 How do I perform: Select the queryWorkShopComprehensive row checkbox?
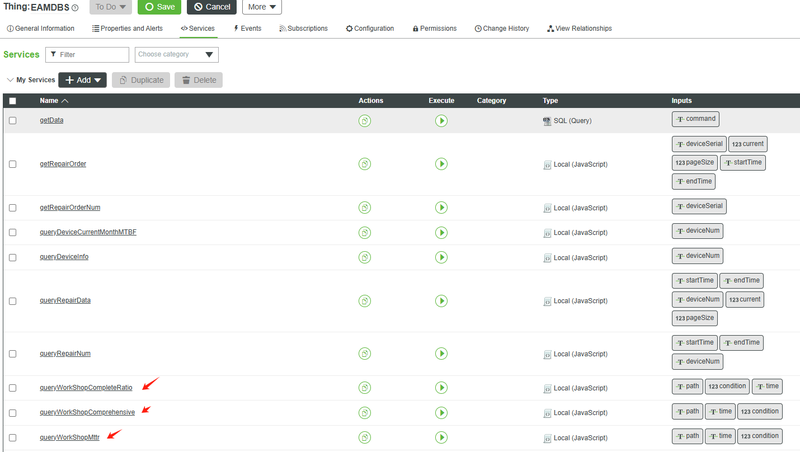coord(13,413)
